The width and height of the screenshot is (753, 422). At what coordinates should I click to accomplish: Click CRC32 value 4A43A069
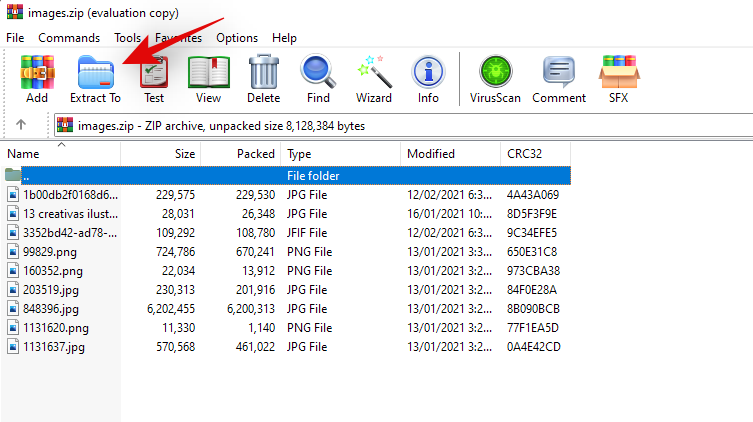533,194
